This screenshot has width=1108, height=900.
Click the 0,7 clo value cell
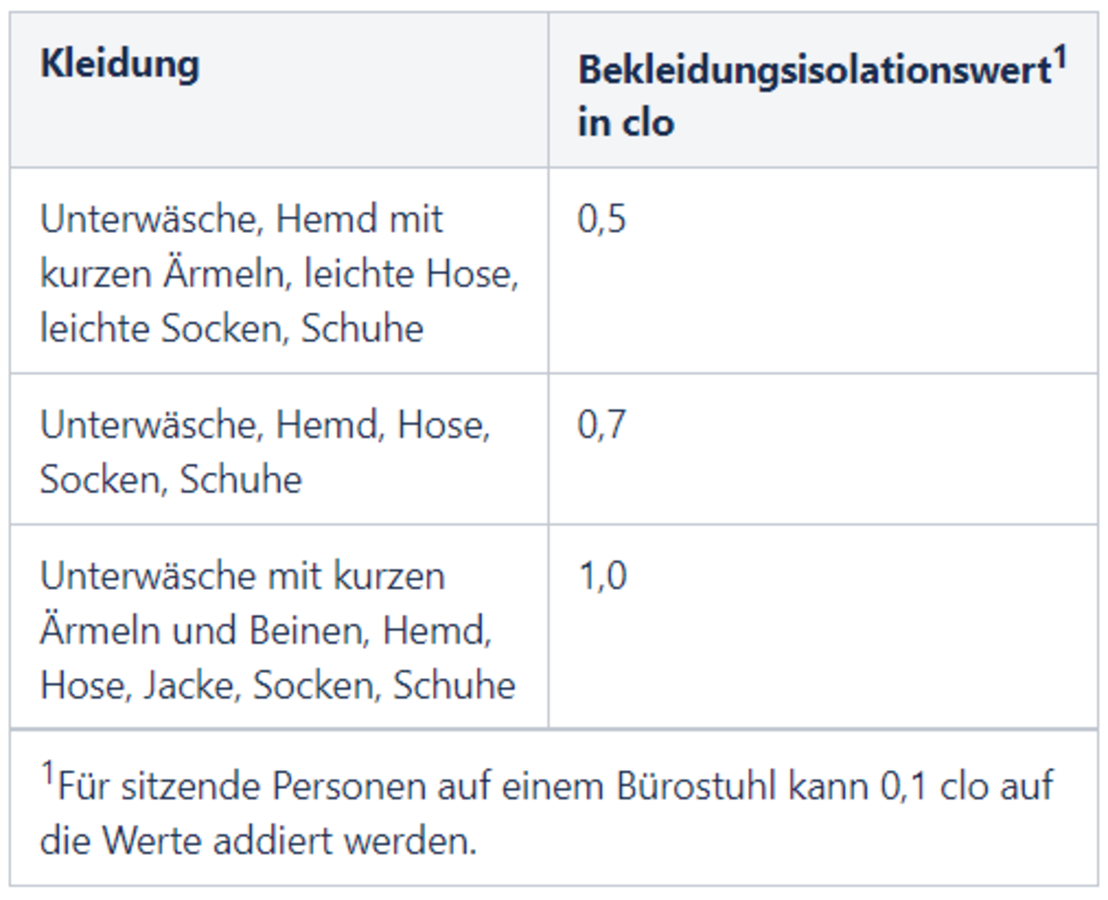(x=602, y=426)
